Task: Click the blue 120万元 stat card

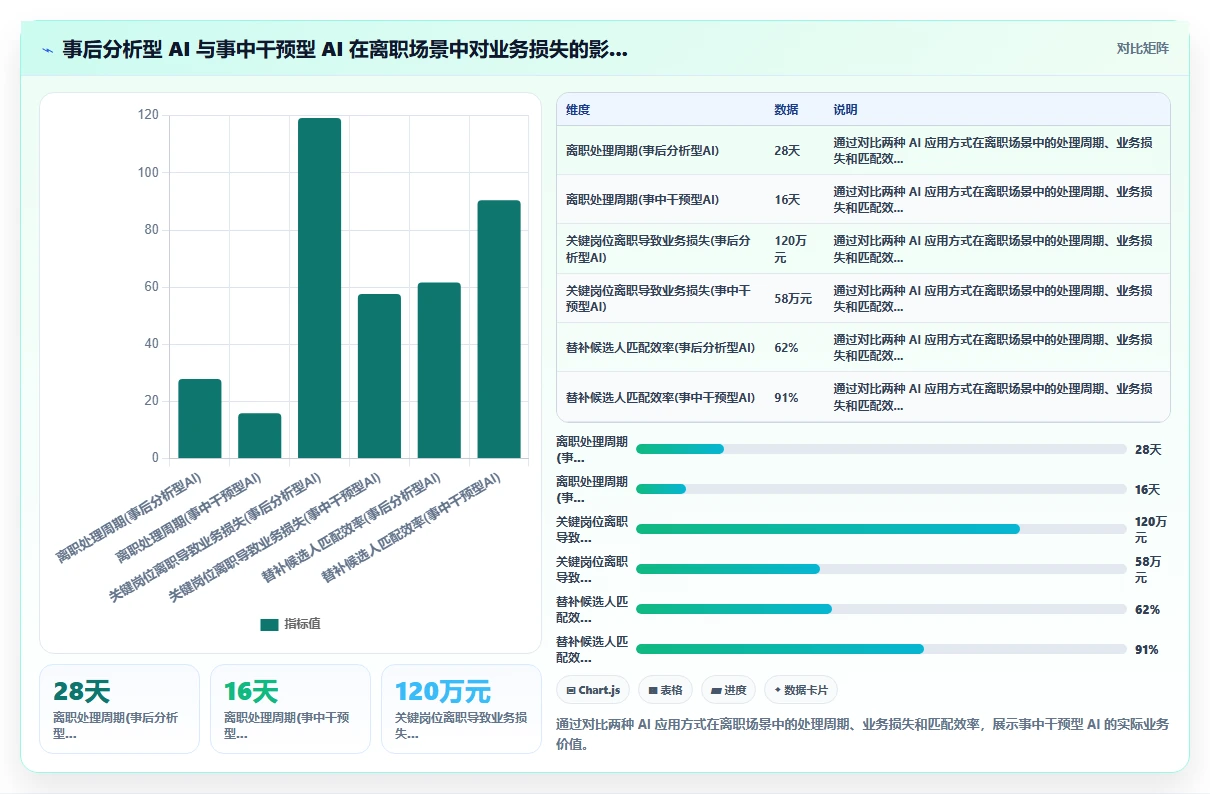Action: 461,709
